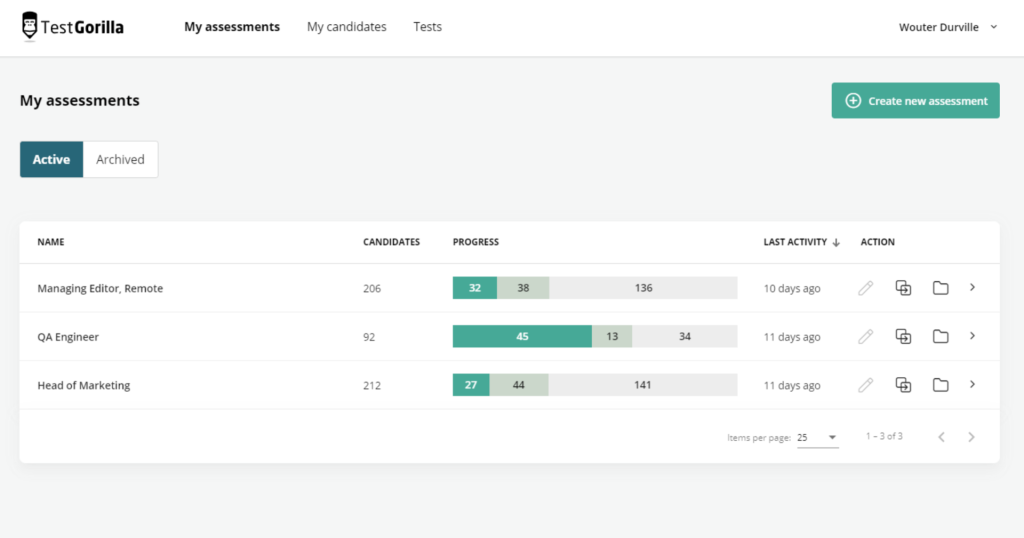Open the Head of Marketing assessment name
The image size is (1024, 538).
84,385
